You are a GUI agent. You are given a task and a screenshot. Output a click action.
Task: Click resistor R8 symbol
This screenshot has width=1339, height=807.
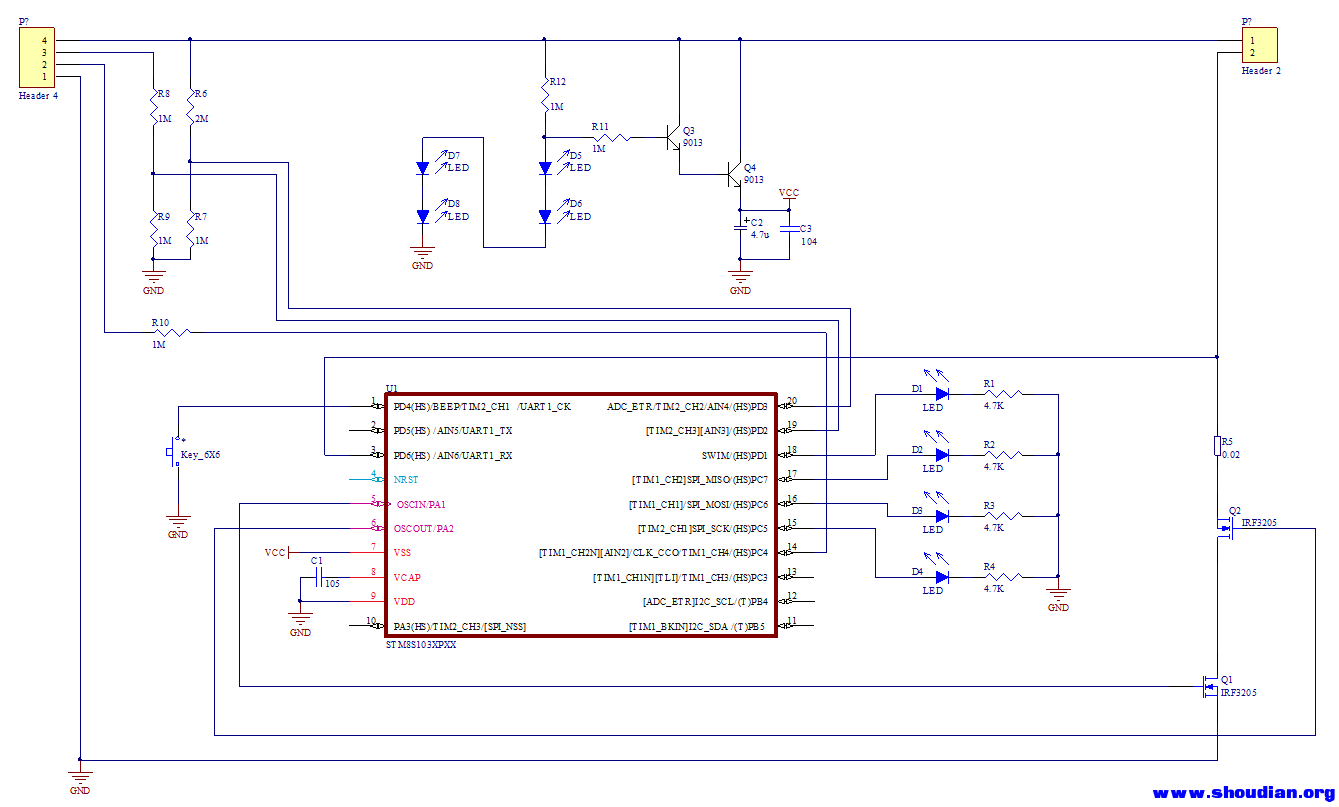[x=153, y=106]
